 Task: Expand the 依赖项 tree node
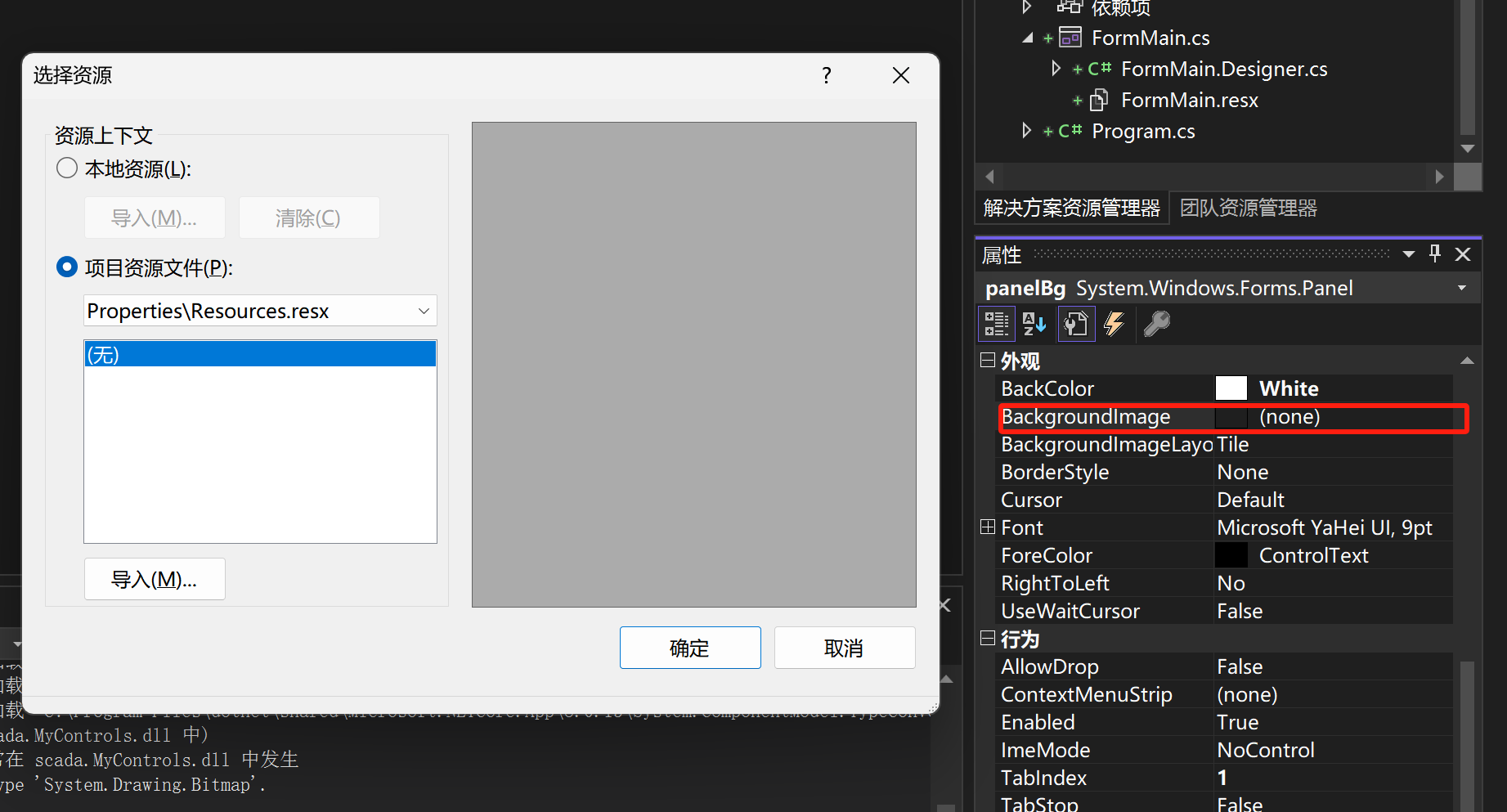1027,7
